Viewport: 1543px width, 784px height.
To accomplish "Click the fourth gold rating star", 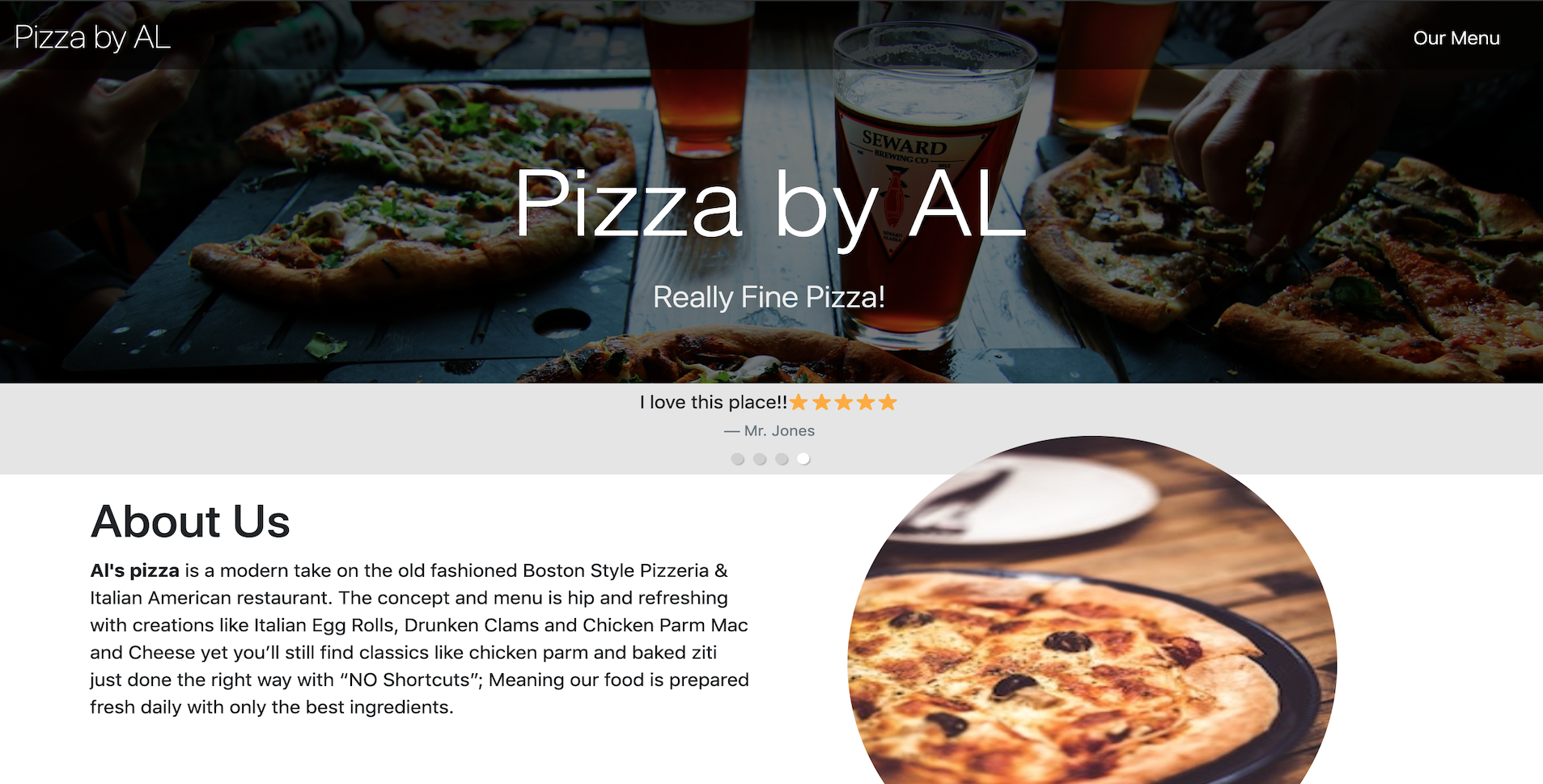I will click(x=866, y=402).
